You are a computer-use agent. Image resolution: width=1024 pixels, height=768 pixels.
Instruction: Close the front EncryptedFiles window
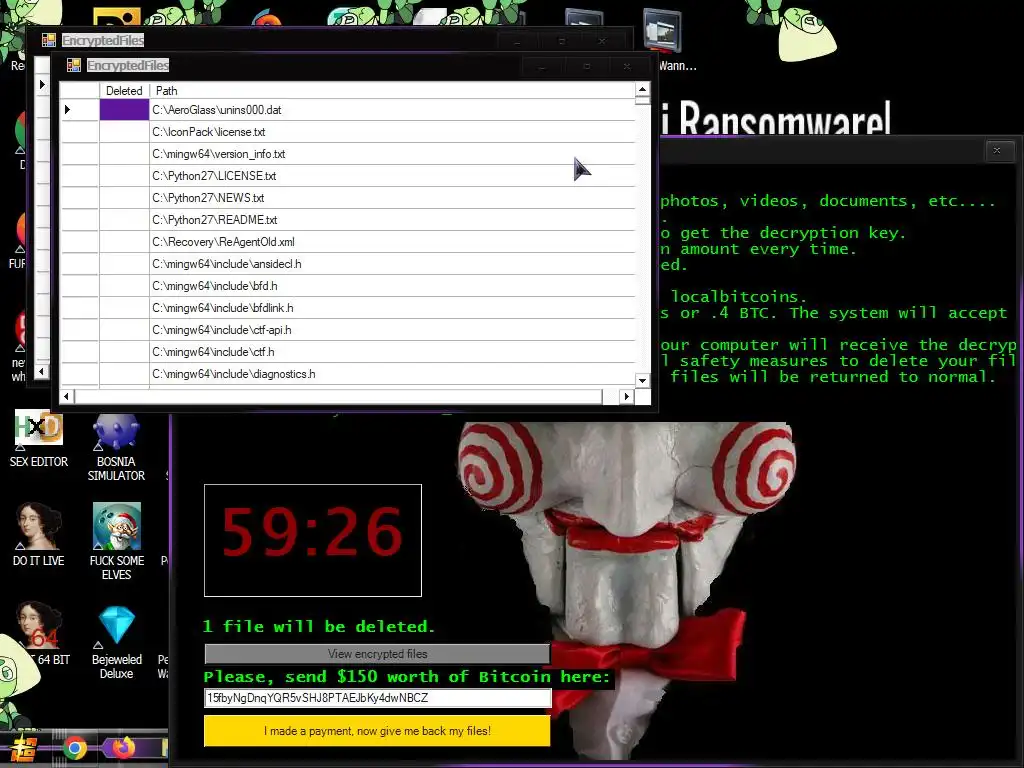(x=627, y=66)
